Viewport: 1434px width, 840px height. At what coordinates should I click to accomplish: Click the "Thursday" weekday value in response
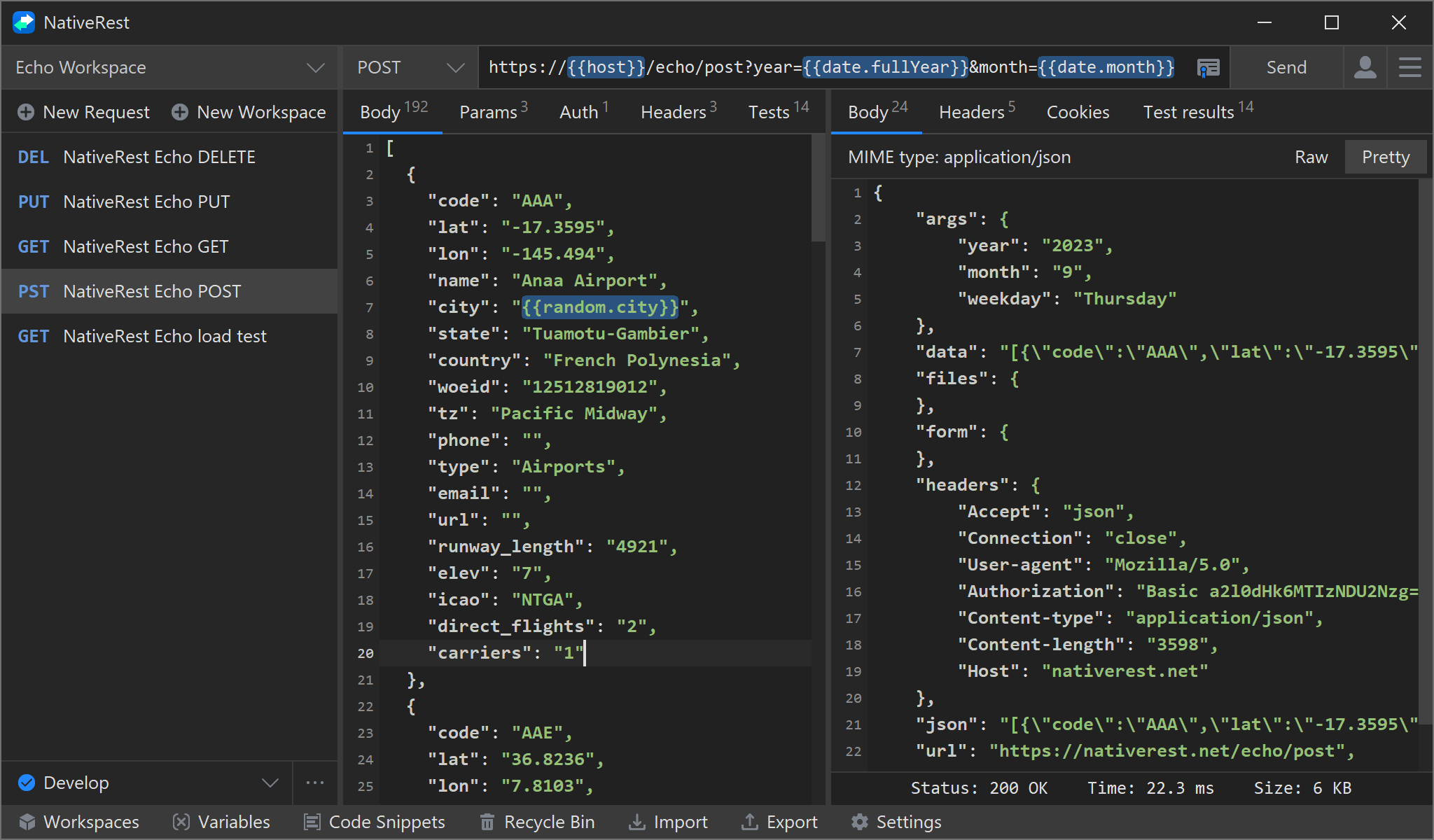1125,299
